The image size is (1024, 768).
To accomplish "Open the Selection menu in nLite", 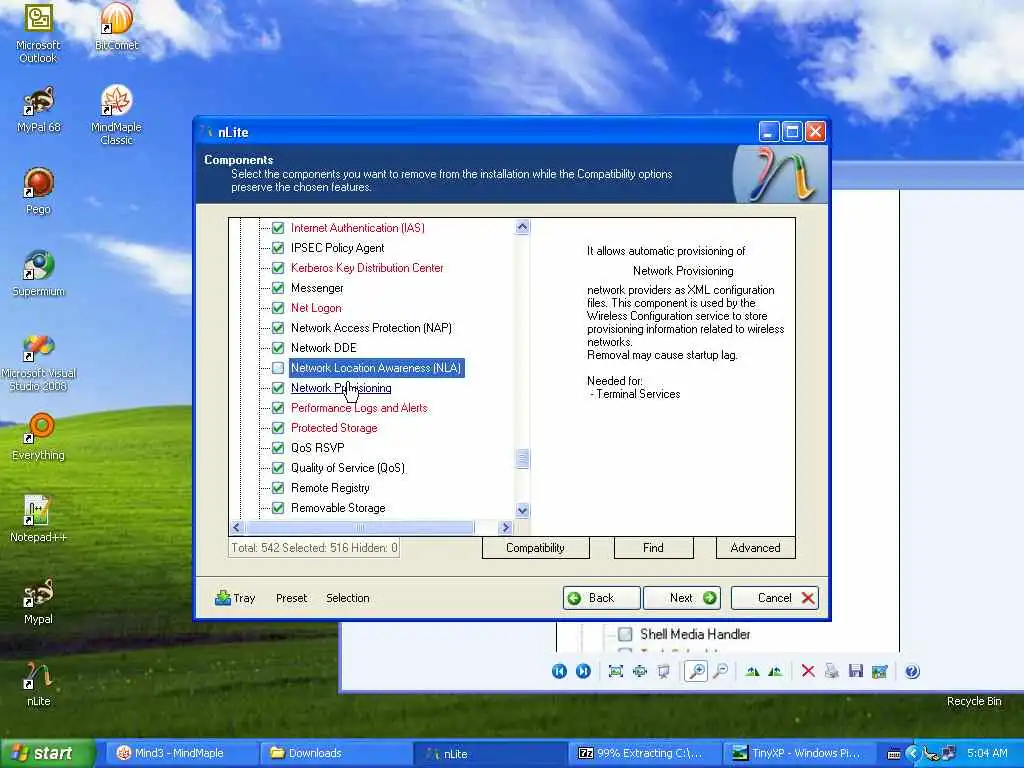I will [x=347, y=598].
